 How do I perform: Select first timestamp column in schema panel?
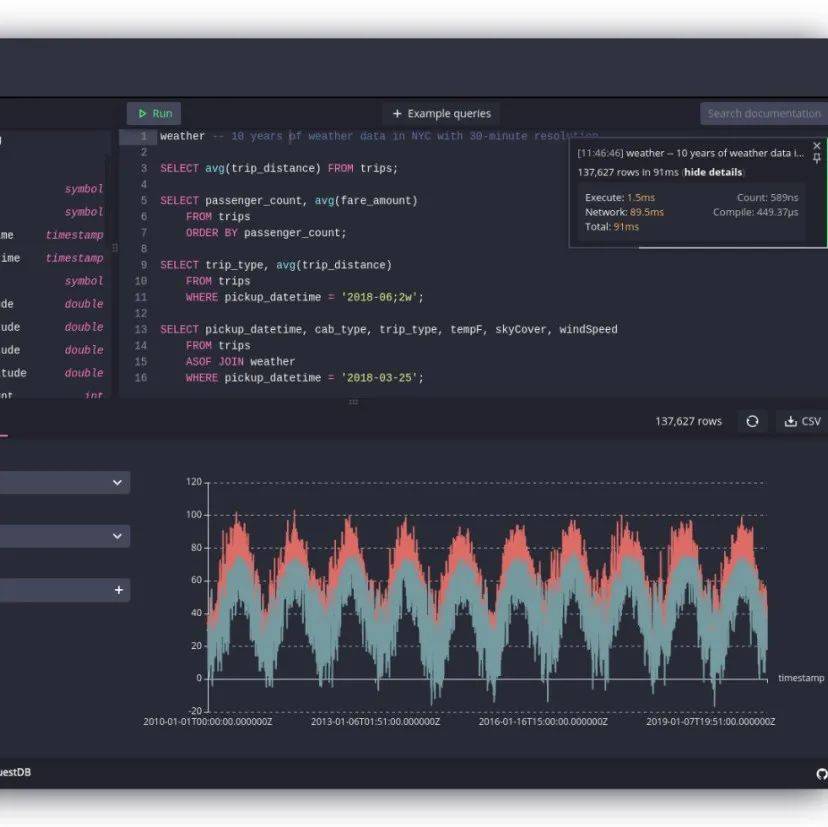point(73,235)
